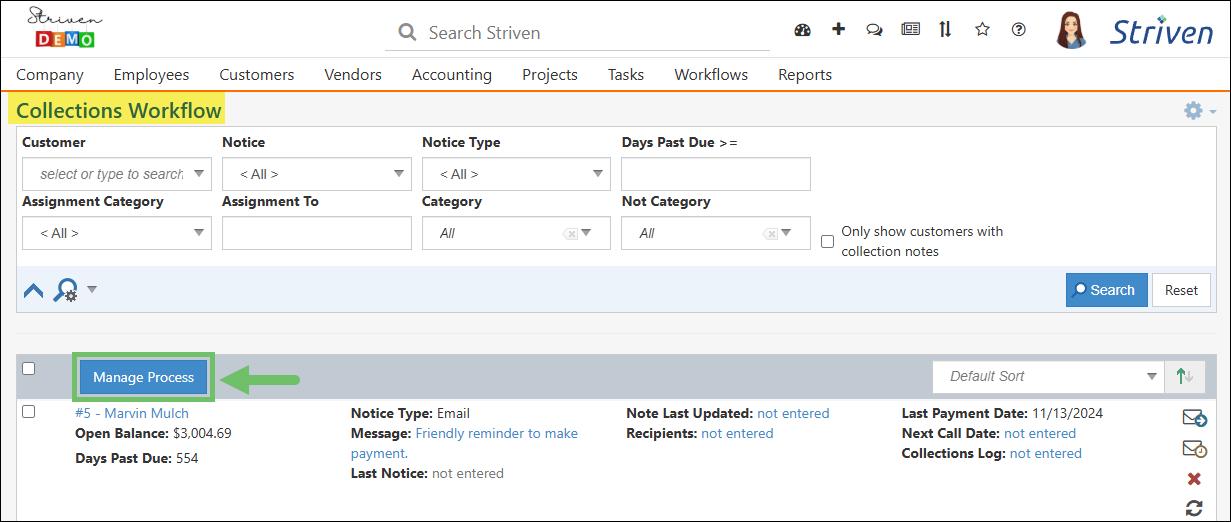Open the Default Sort dropdown

(1048, 376)
